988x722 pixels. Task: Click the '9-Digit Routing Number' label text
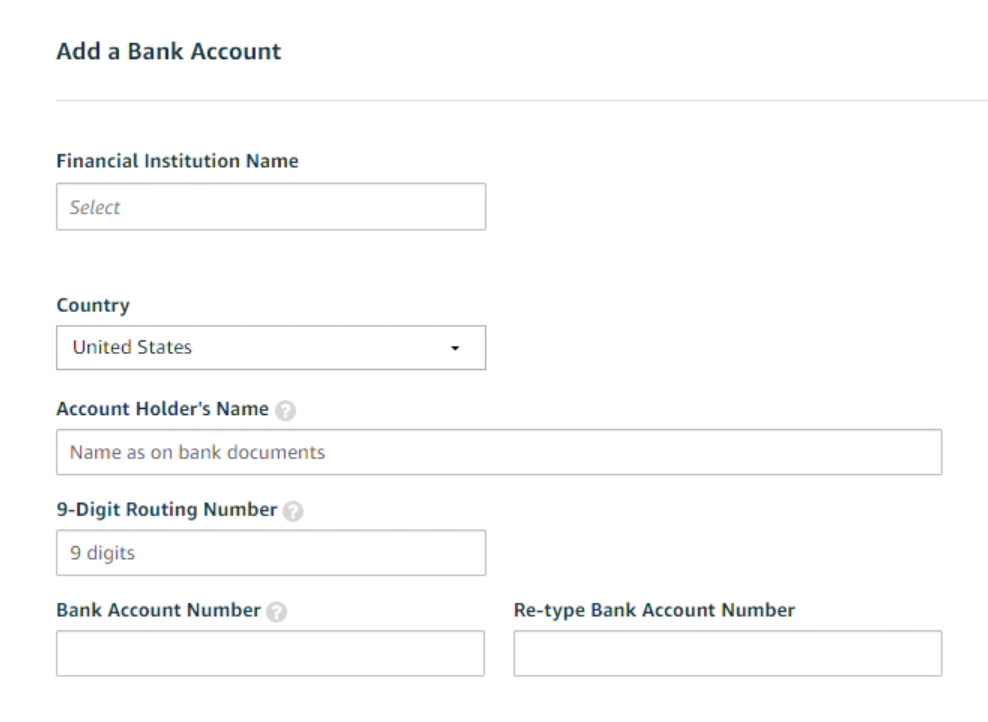[x=166, y=509]
